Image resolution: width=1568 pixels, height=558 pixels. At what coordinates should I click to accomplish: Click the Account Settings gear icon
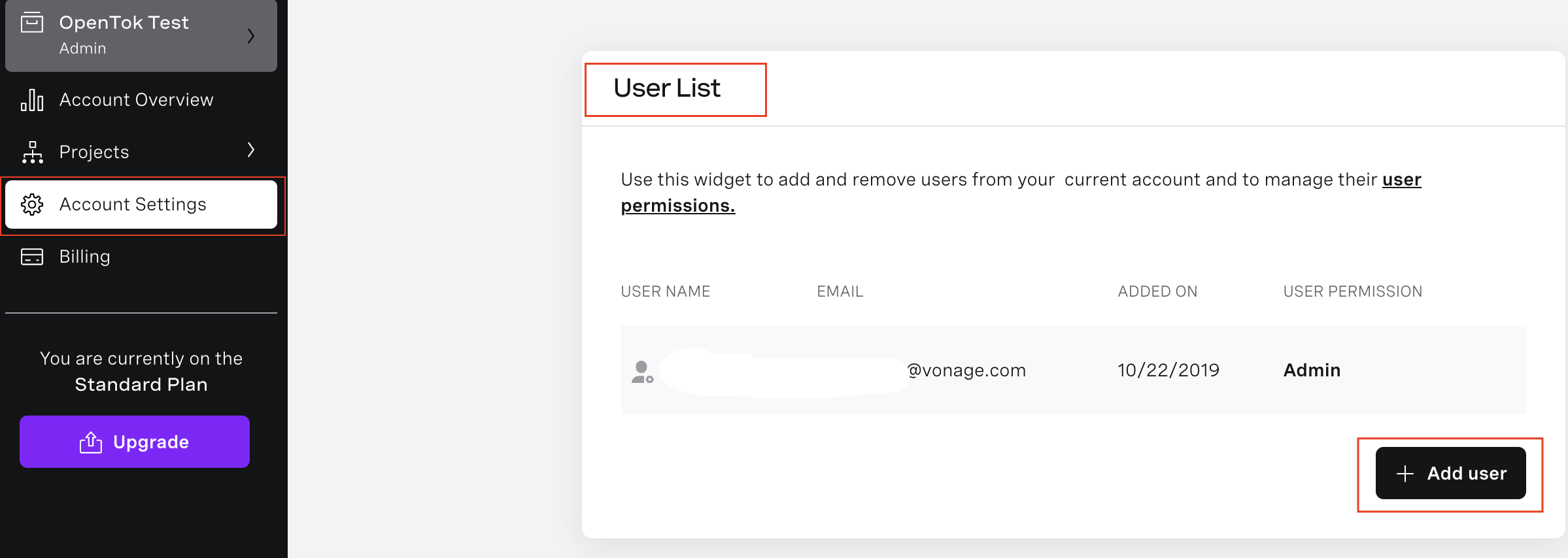32,205
